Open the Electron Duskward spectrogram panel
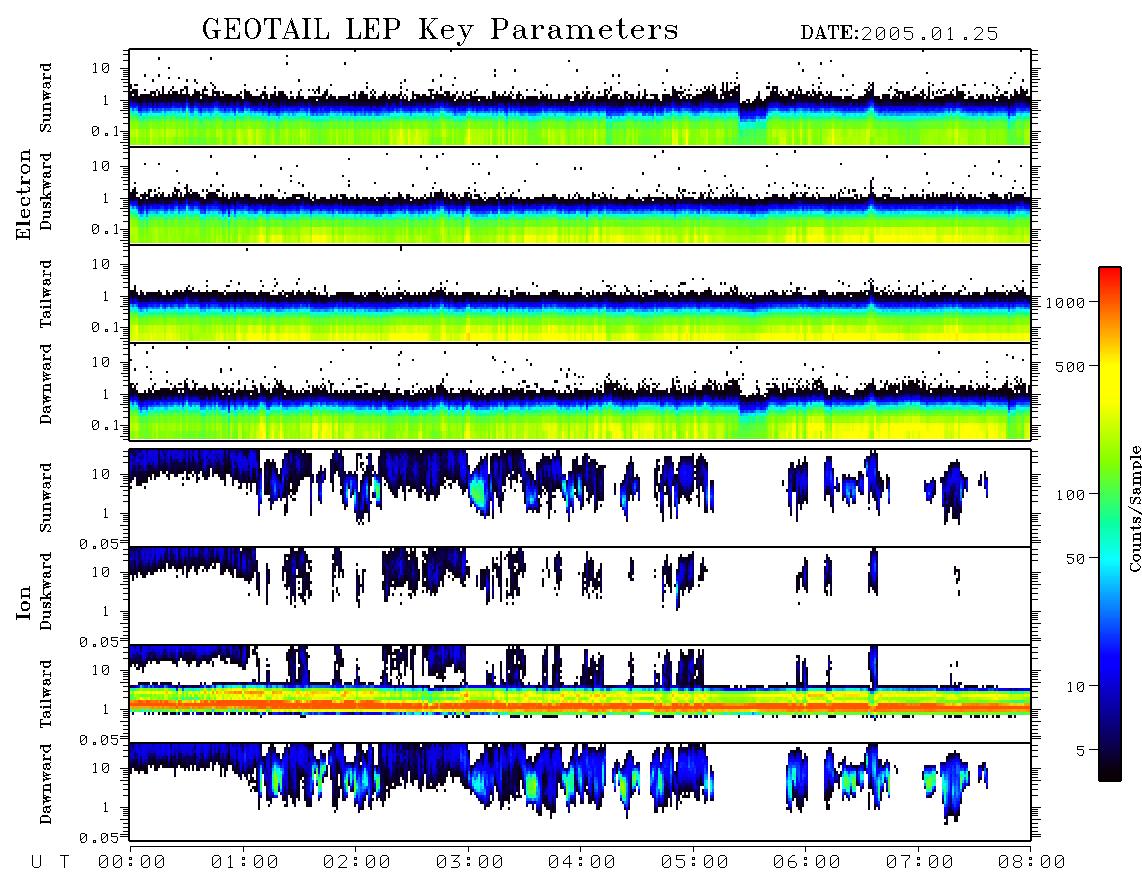Viewport: 1142px width, 880px height. click(x=580, y=196)
